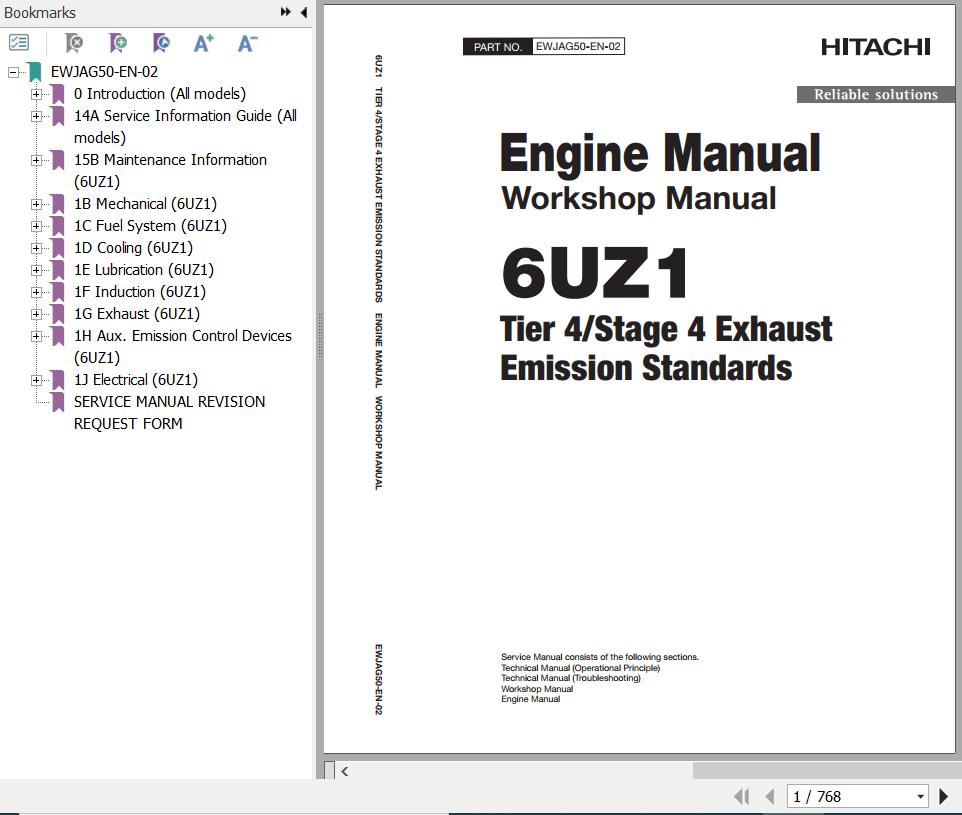Go to previous page arrow
This screenshot has width=962, height=815.
coord(770,797)
